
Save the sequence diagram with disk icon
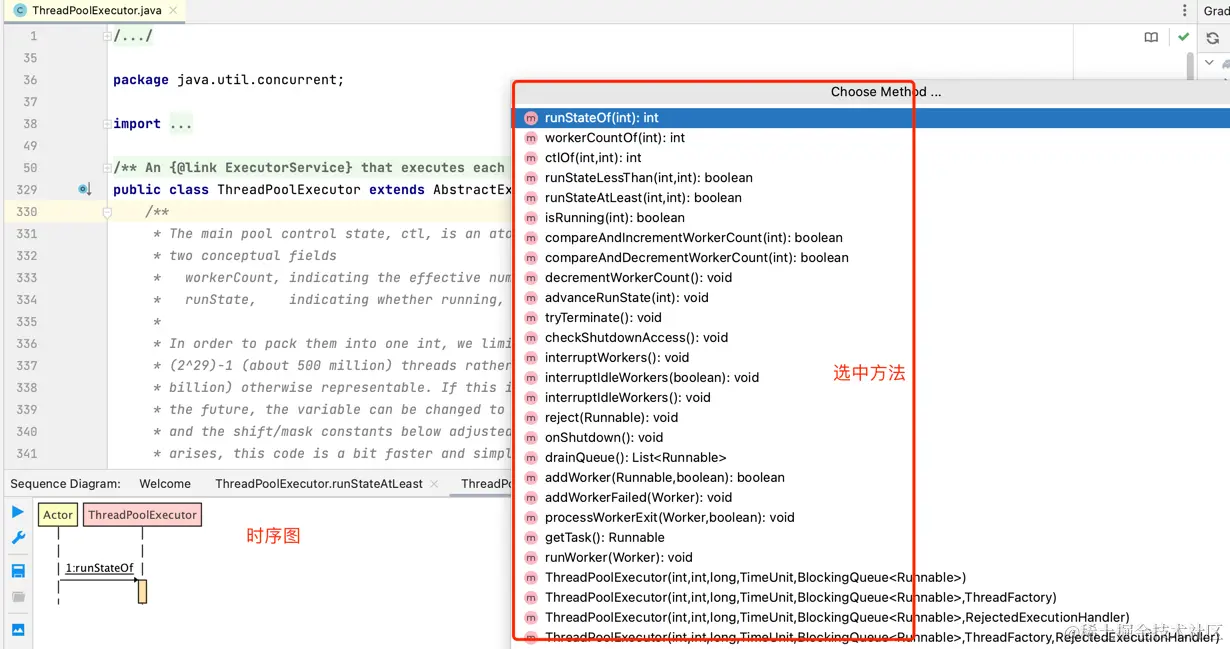pos(18,571)
